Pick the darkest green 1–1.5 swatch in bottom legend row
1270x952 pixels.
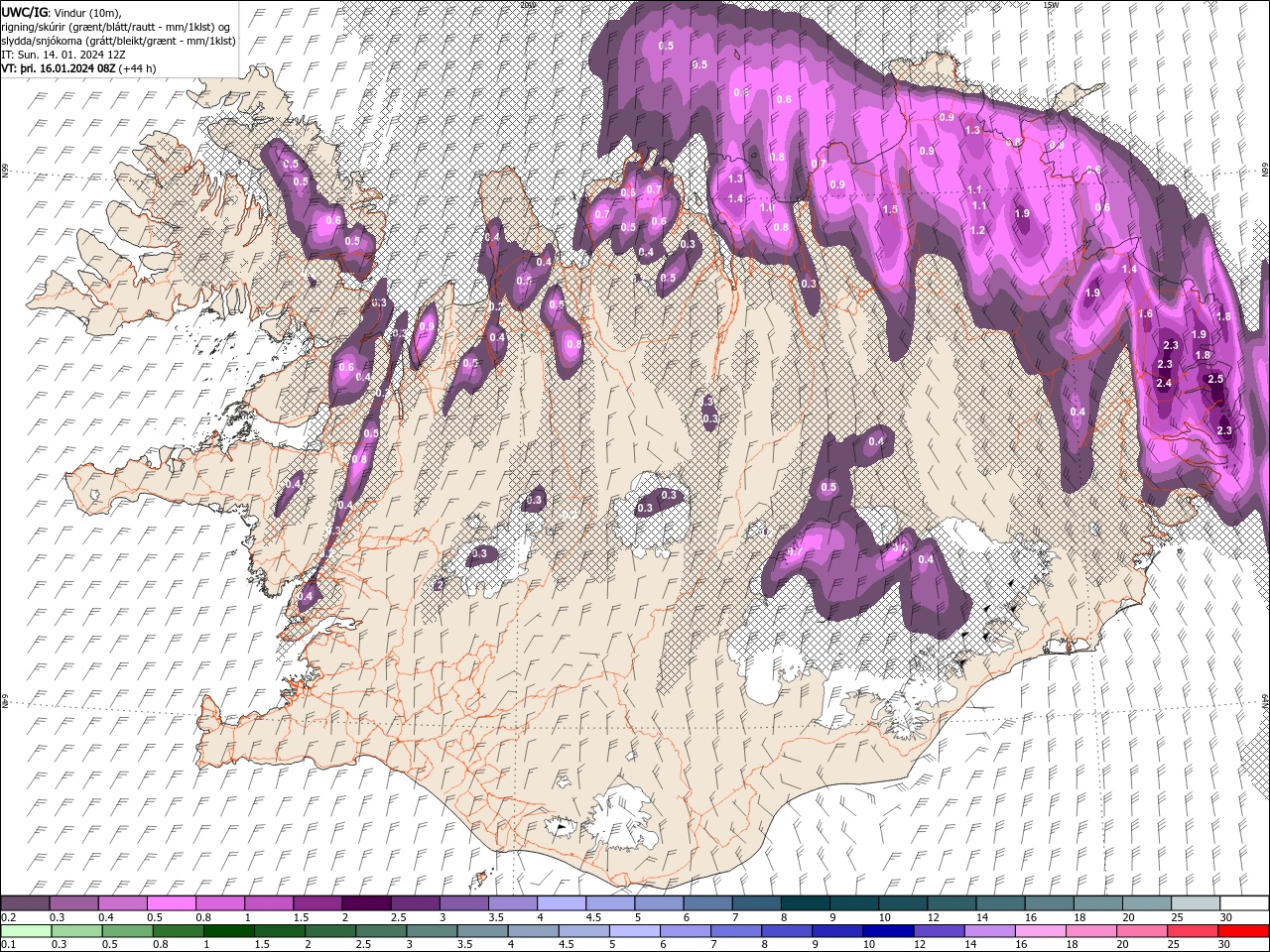pos(229,931)
